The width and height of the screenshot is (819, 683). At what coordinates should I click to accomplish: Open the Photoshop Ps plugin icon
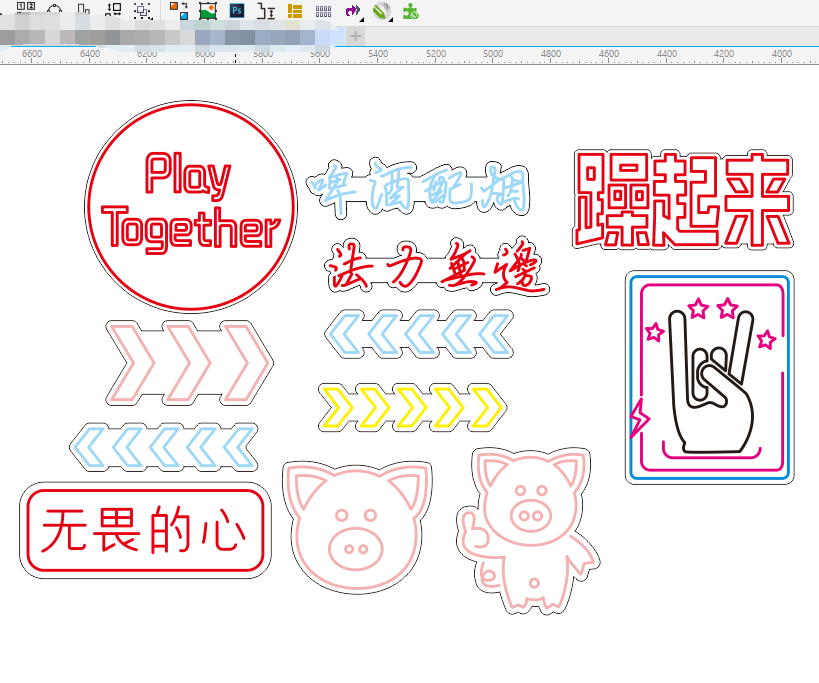pos(237,10)
